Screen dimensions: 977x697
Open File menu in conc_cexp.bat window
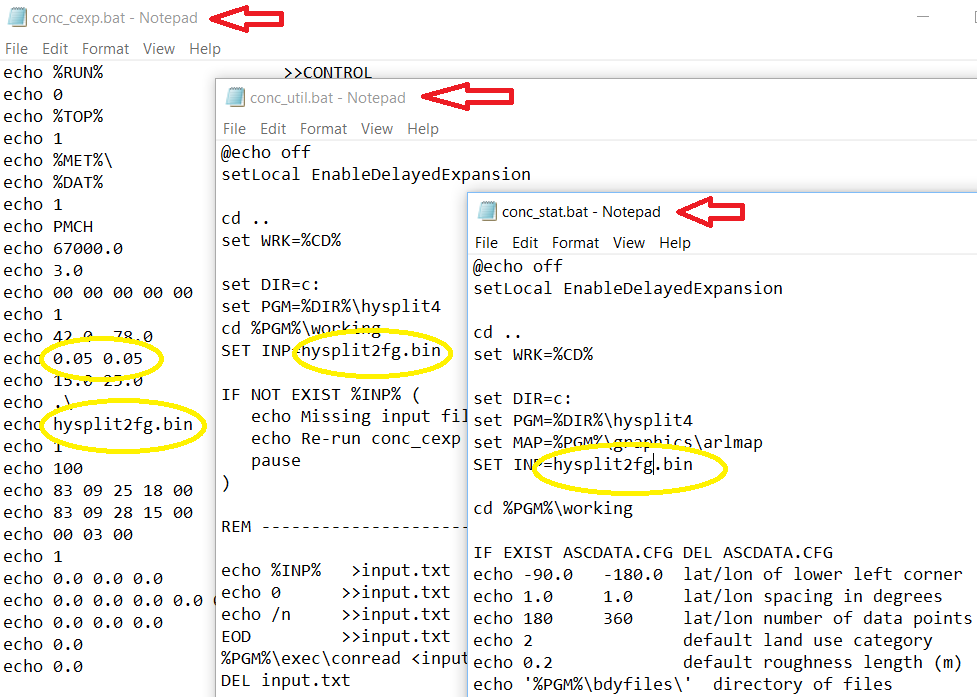click(16, 48)
